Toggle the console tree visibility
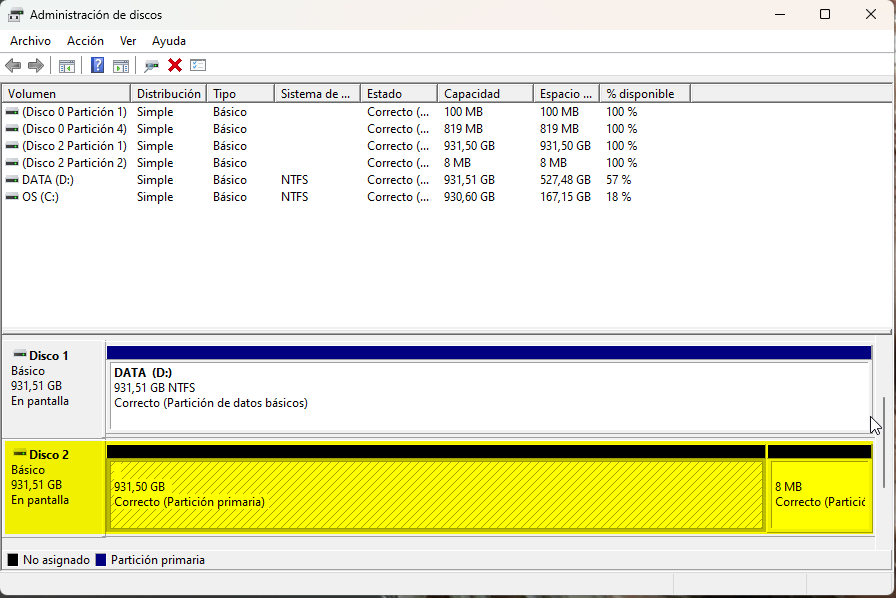This screenshot has height=598, width=896. (x=66, y=65)
